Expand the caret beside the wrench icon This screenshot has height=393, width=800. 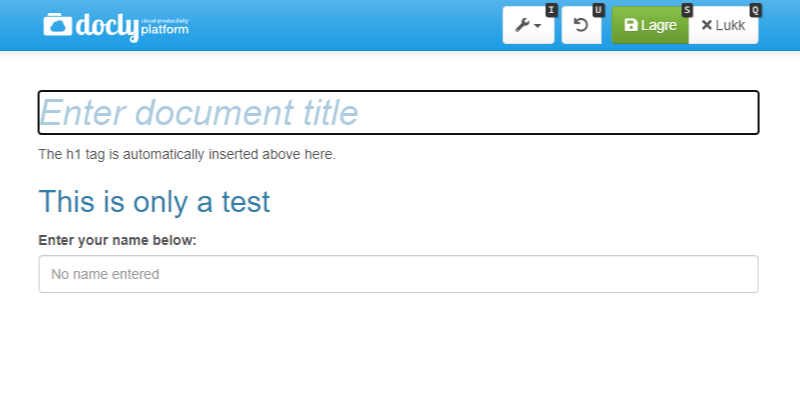[x=538, y=26]
